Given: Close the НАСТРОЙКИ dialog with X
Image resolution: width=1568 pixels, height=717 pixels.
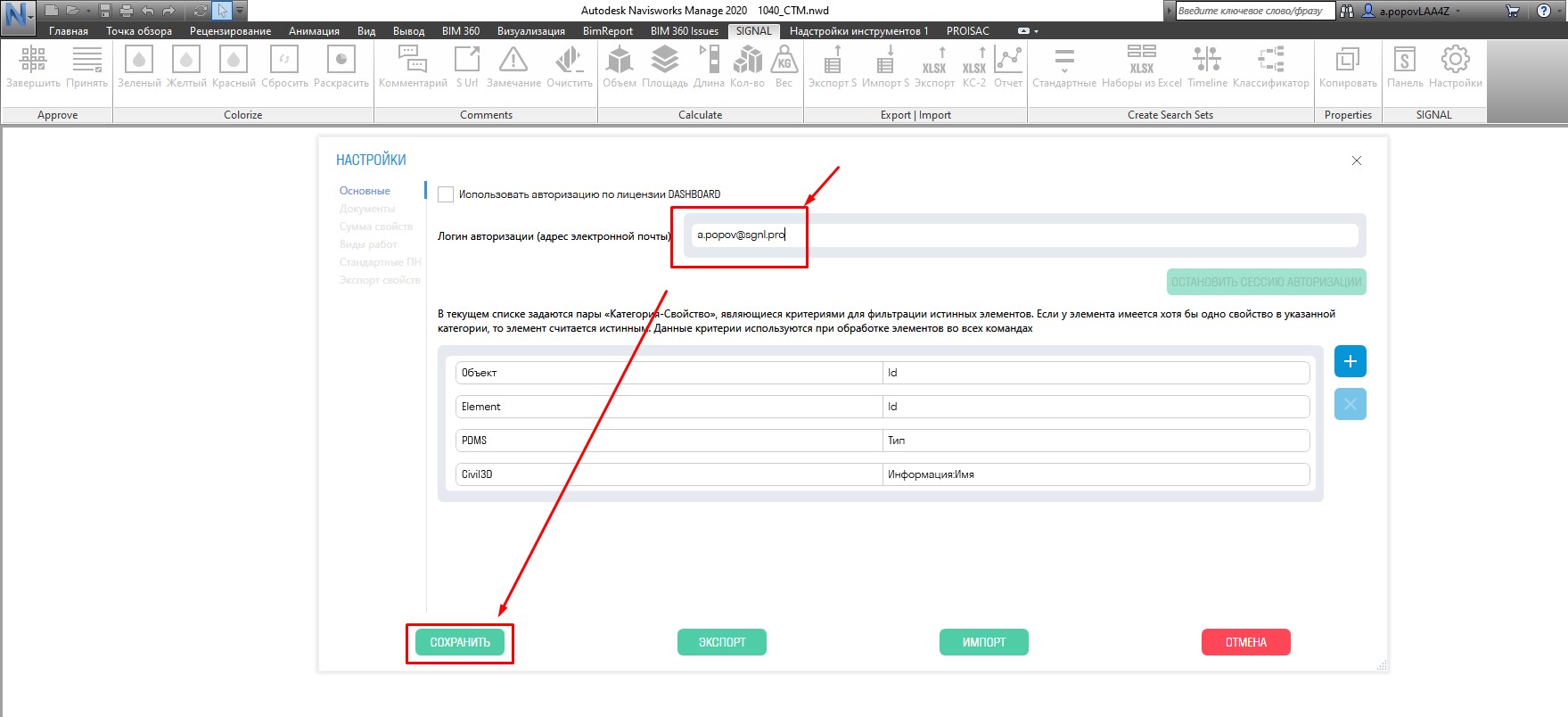Looking at the screenshot, I should [x=1357, y=161].
